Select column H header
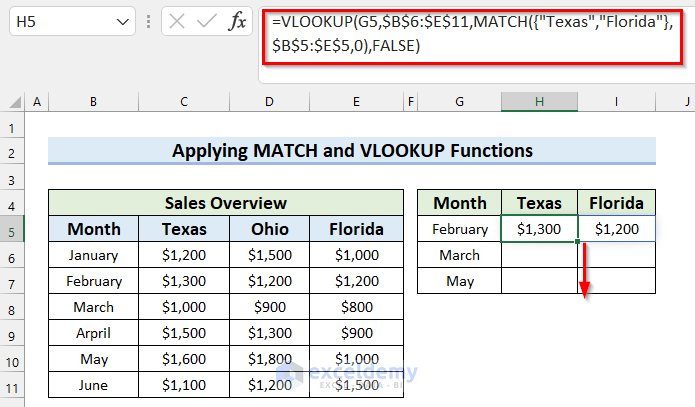695x407 pixels. [539, 102]
